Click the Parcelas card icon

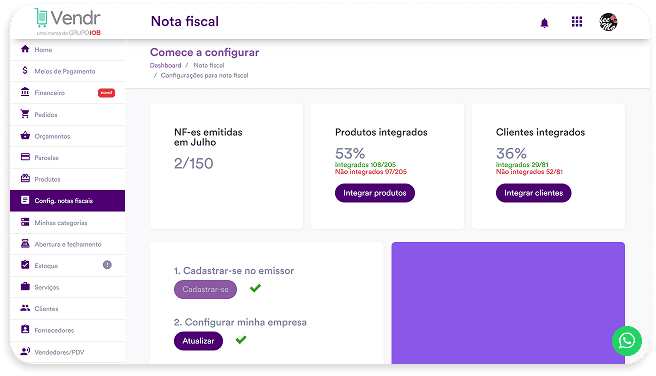[25, 157]
